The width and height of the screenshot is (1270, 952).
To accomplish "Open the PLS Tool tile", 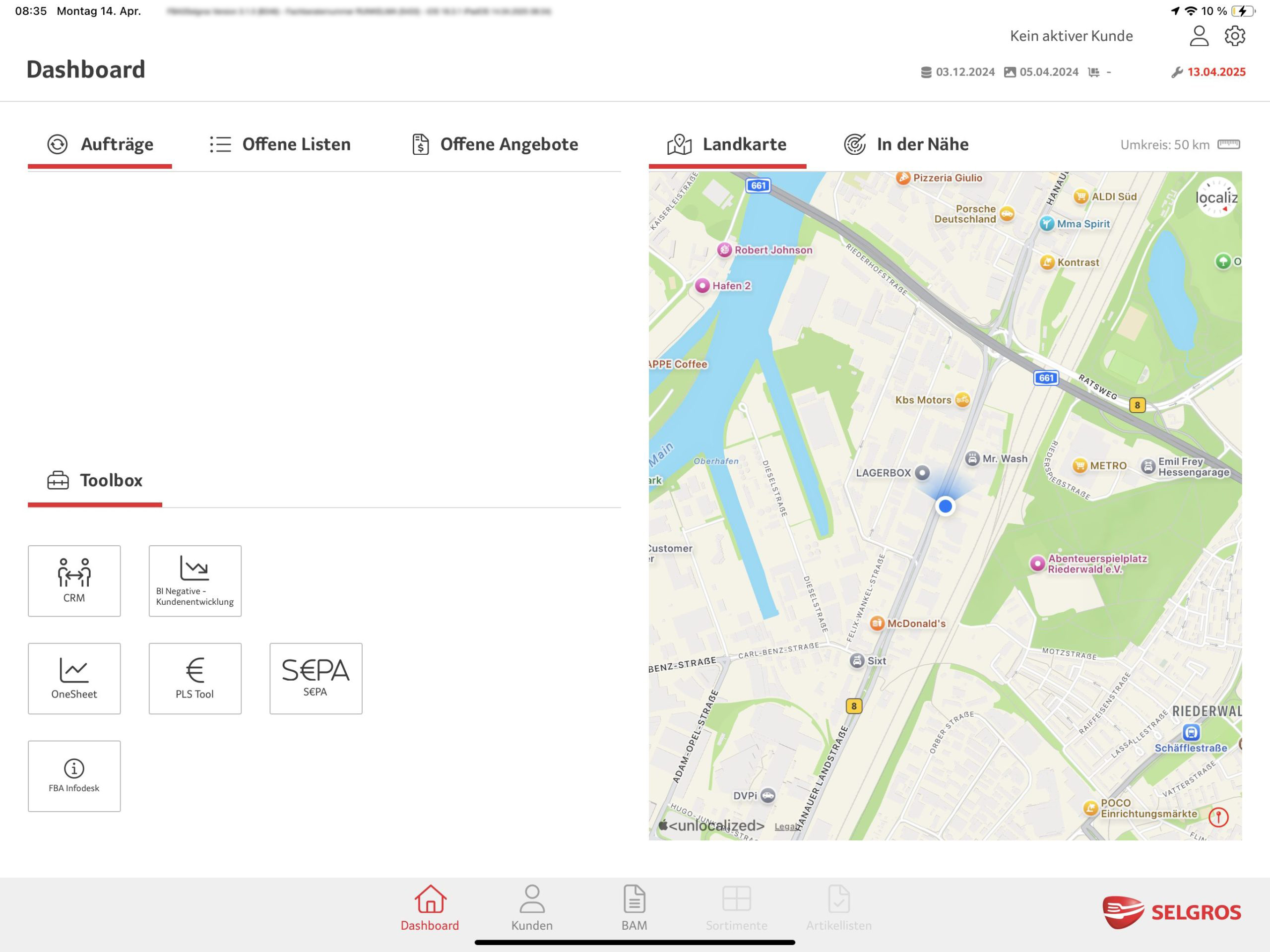I will coord(194,678).
